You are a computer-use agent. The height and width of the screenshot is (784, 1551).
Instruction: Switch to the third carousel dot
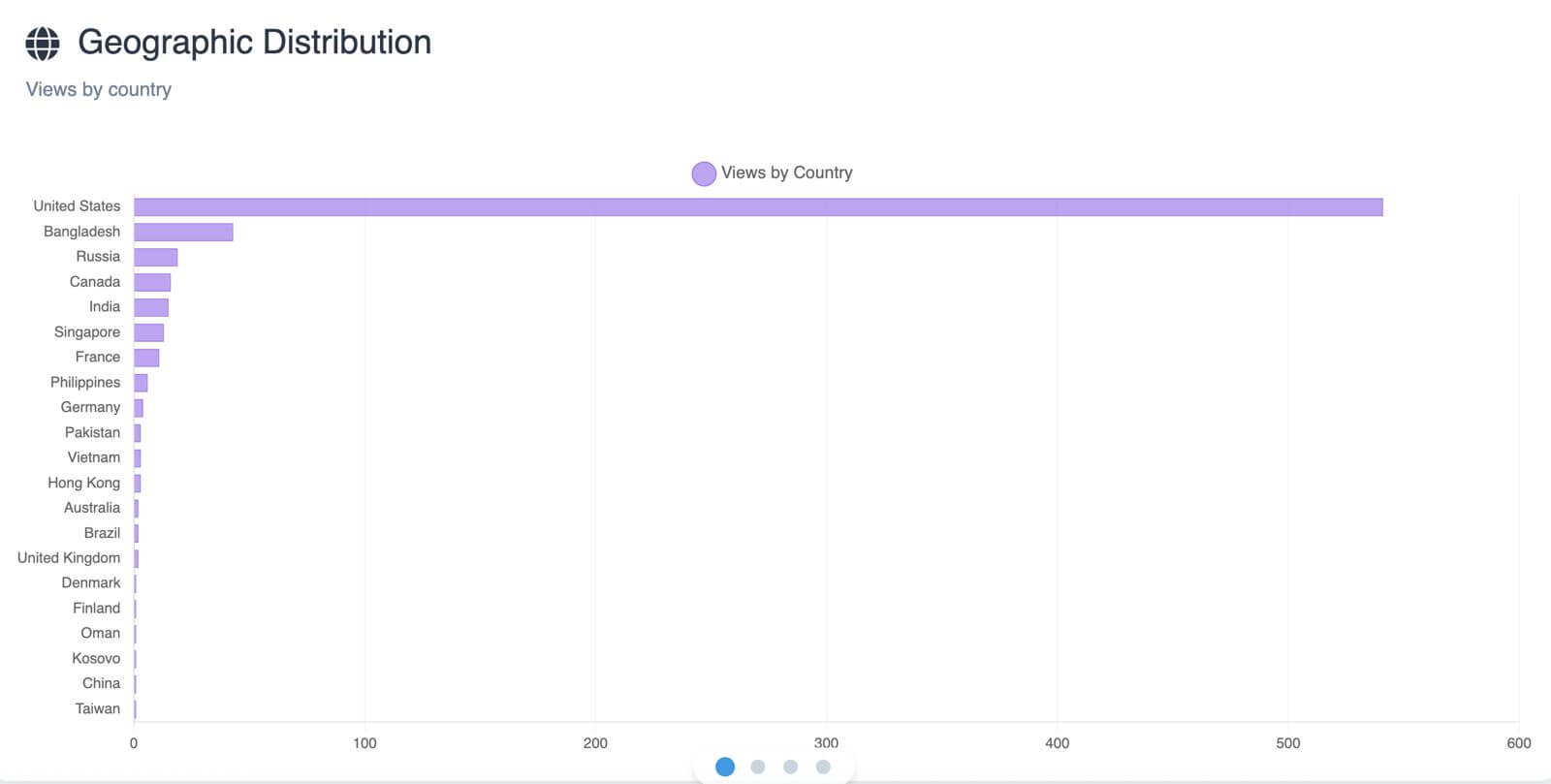[791, 767]
